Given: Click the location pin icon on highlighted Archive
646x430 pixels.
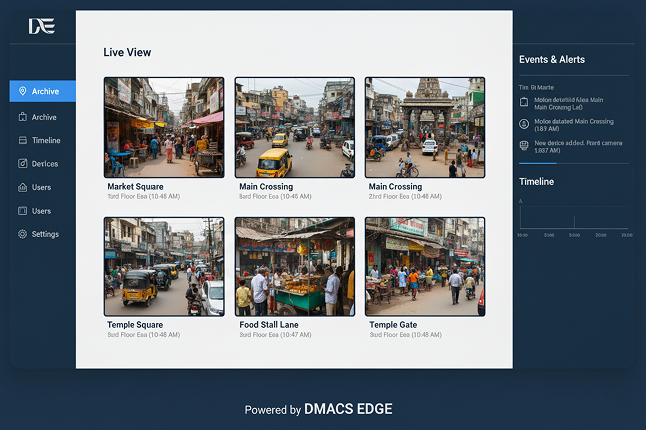Looking at the screenshot, I should pyautogui.click(x=23, y=91).
